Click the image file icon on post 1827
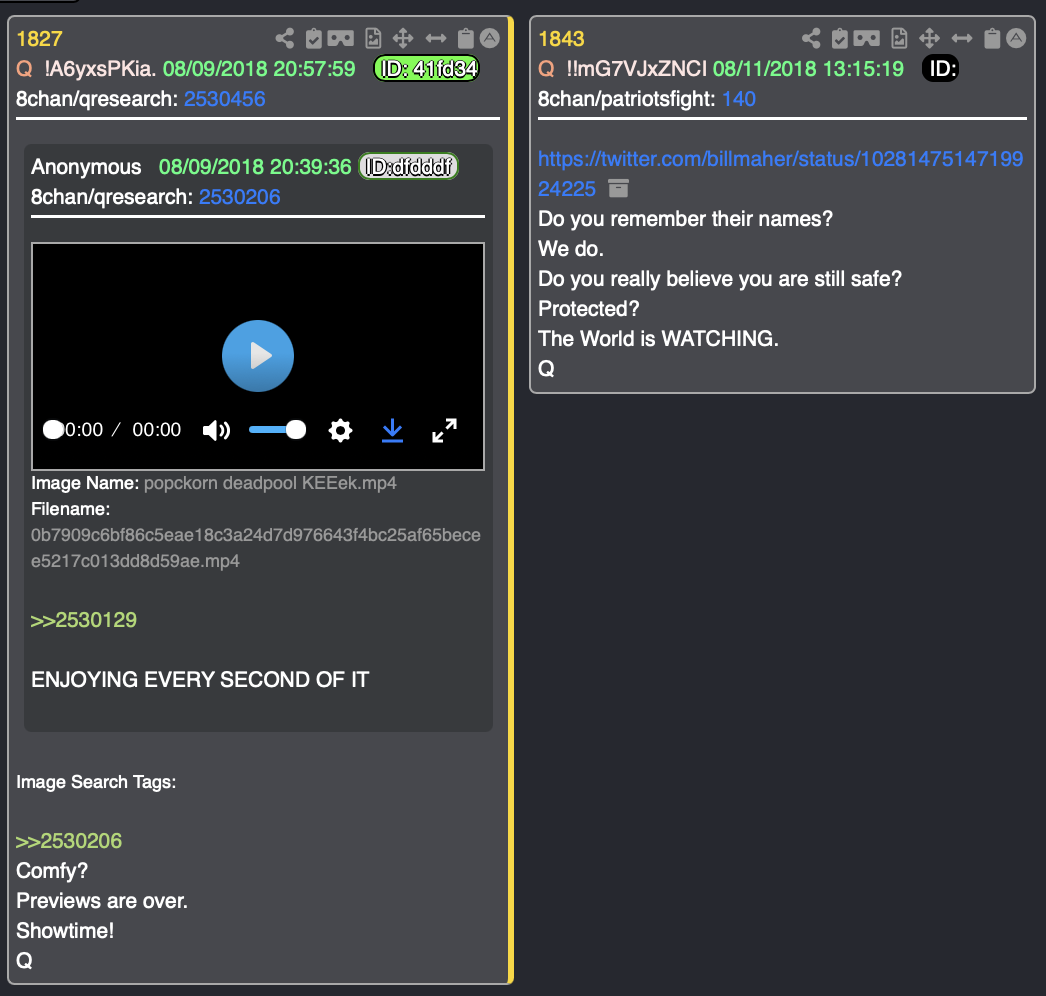 click(374, 39)
